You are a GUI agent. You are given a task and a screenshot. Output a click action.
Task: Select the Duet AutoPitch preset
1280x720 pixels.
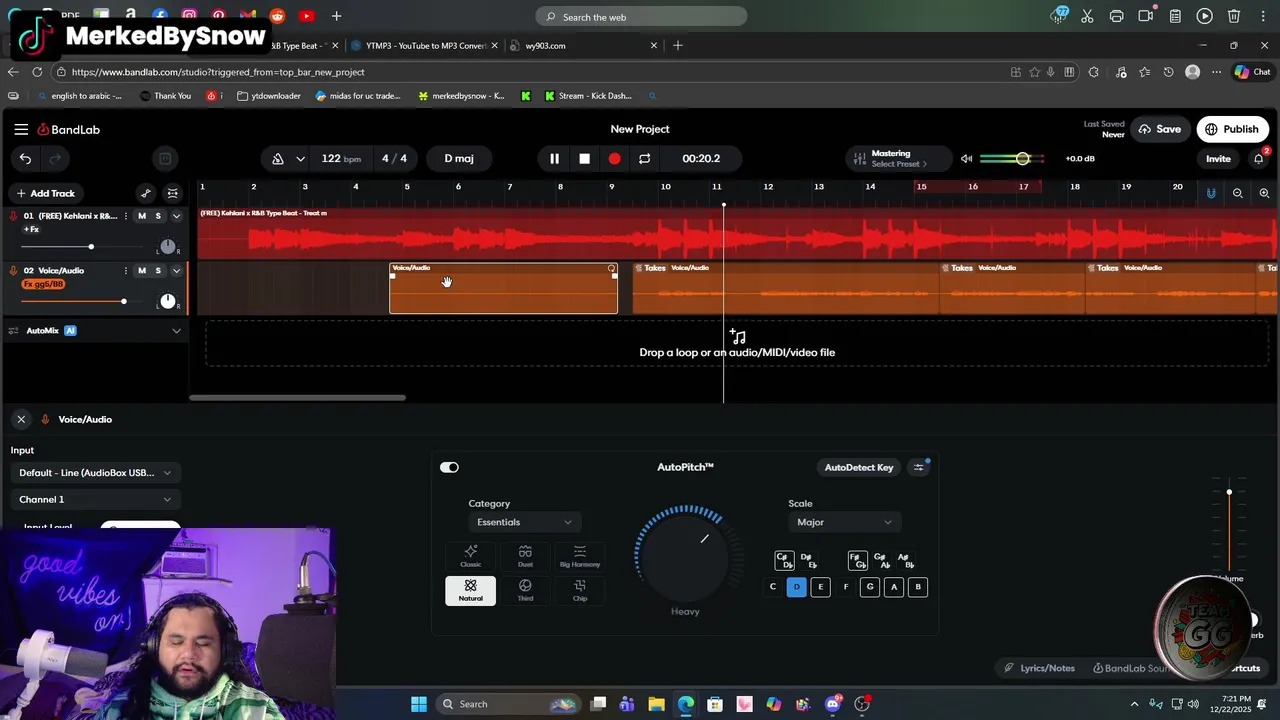tap(525, 556)
